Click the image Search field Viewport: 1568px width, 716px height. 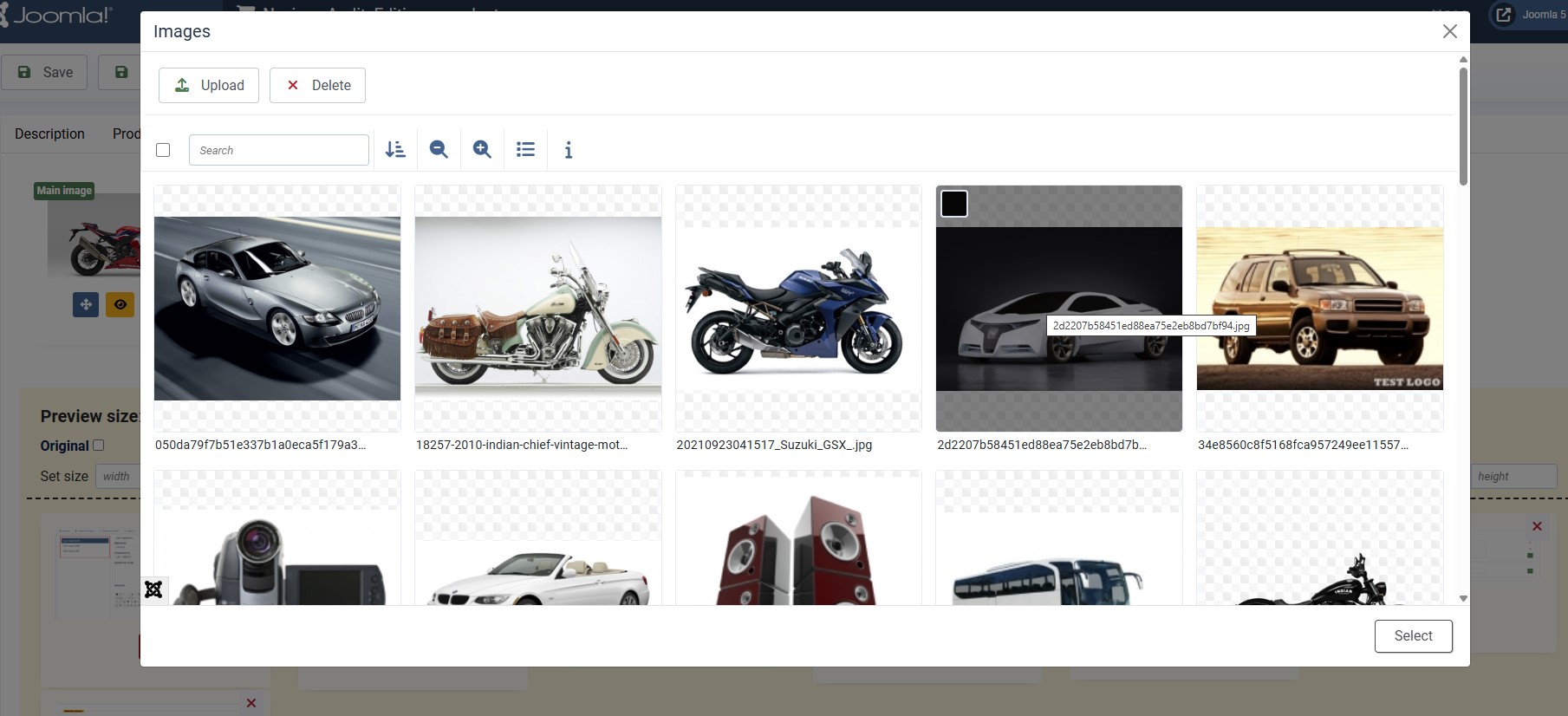[x=278, y=150]
